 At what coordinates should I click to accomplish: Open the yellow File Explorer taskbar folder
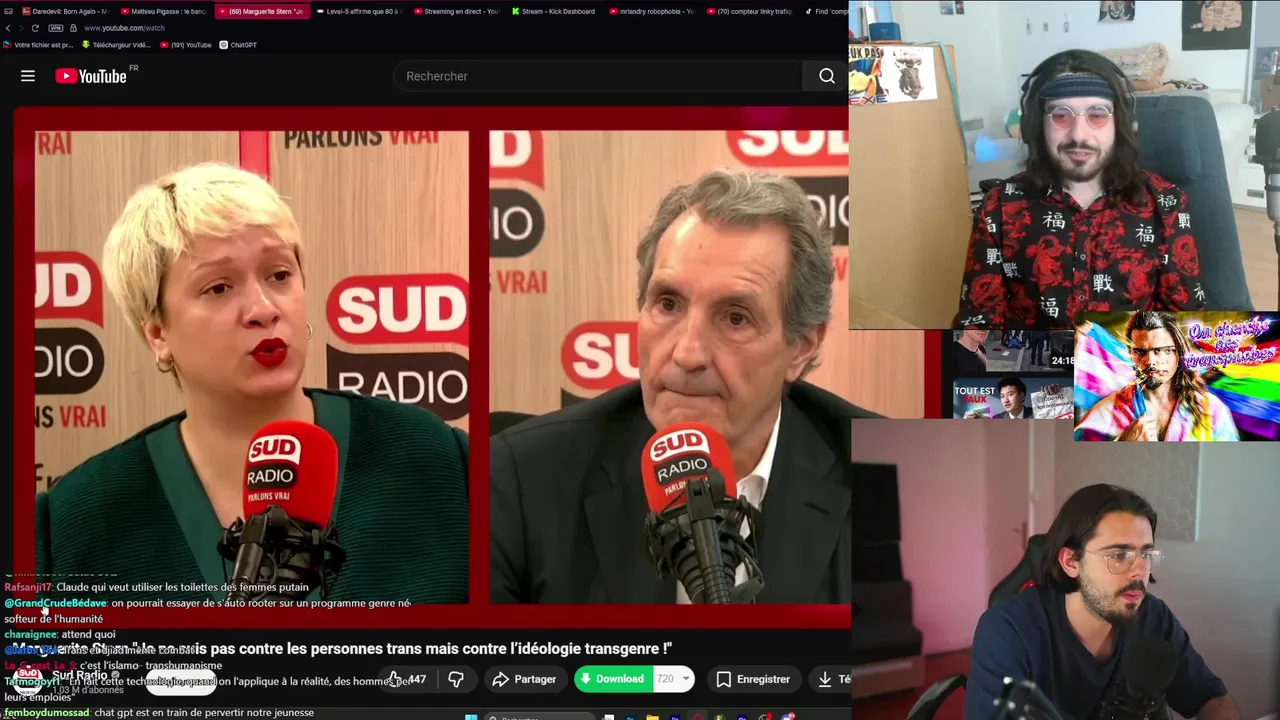[652, 716]
